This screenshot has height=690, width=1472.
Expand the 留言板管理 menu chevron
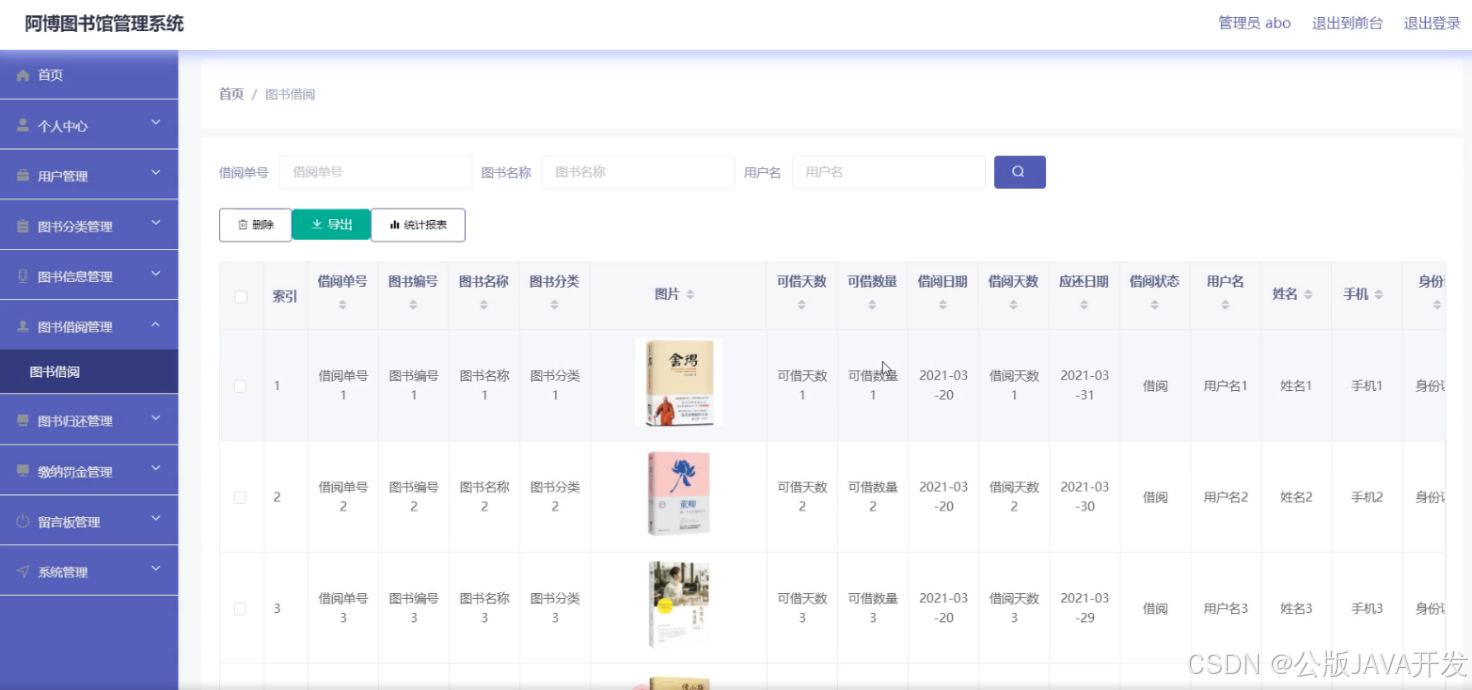(156, 519)
